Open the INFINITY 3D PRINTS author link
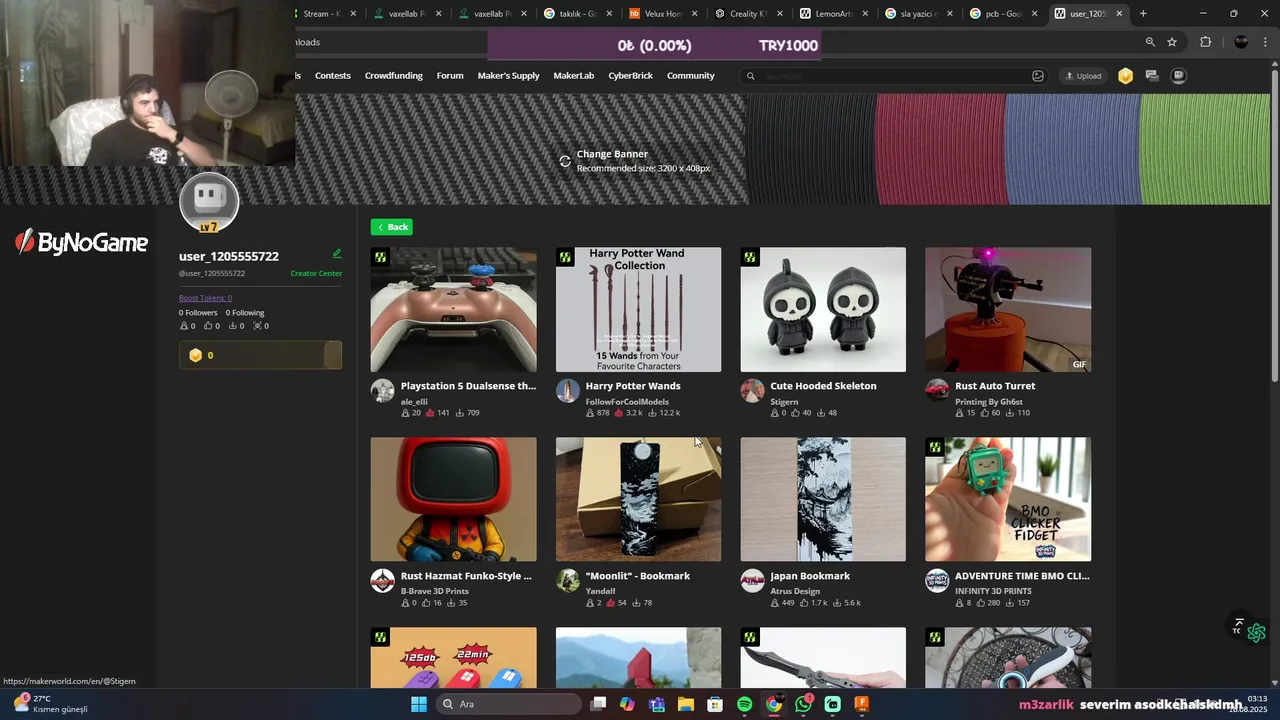The width and height of the screenshot is (1280, 720). click(x=993, y=591)
